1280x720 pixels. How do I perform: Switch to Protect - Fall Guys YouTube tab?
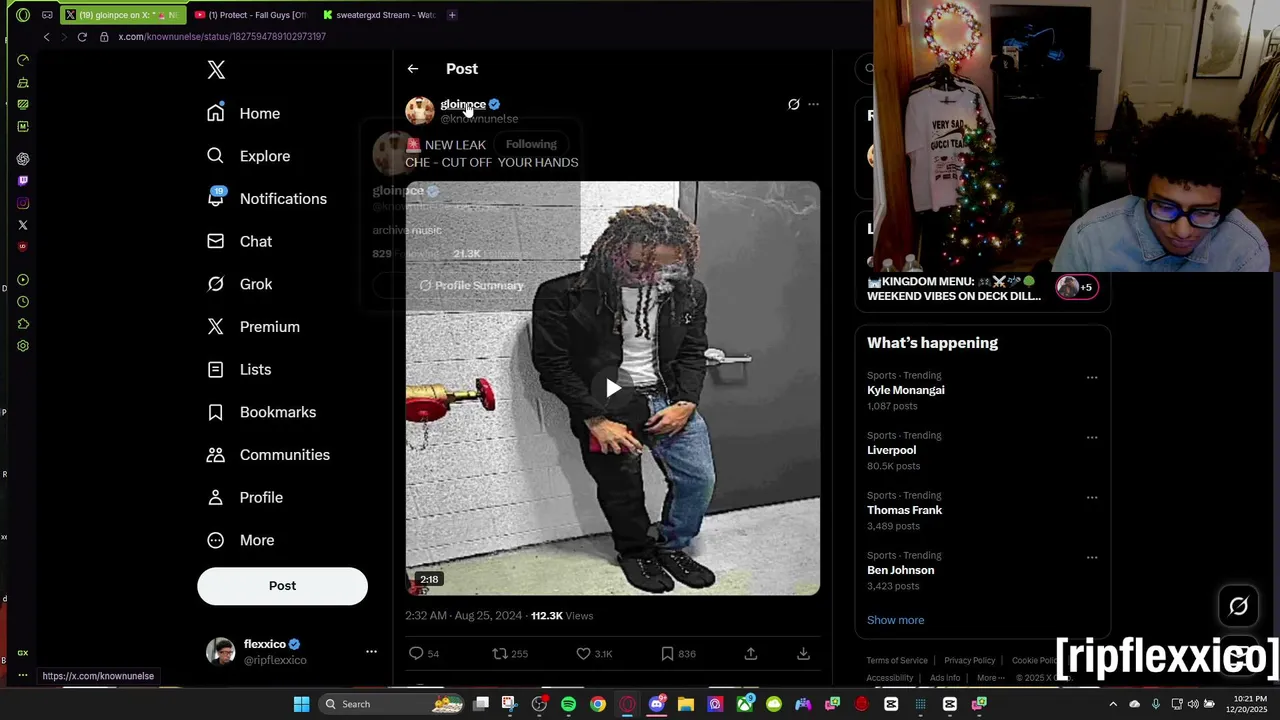pyautogui.click(x=250, y=15)
